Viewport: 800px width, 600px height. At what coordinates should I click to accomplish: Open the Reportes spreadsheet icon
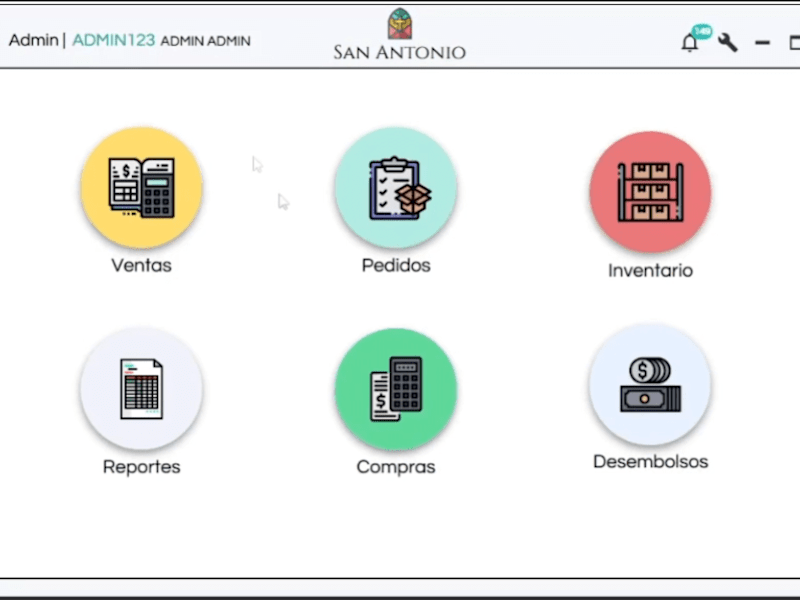pyautogui.click(x=141, y=389)
